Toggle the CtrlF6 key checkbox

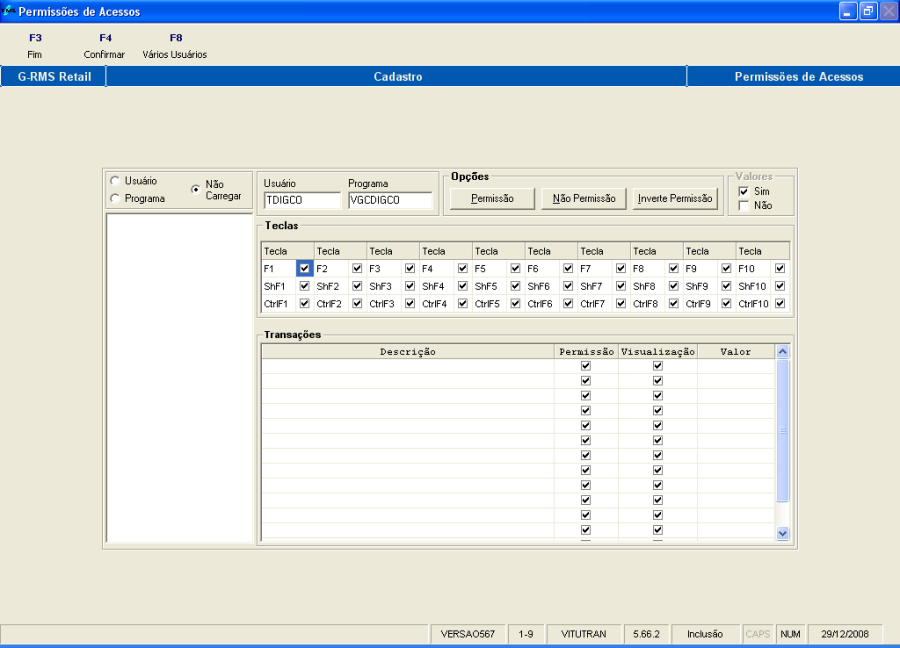pos(568,304)
